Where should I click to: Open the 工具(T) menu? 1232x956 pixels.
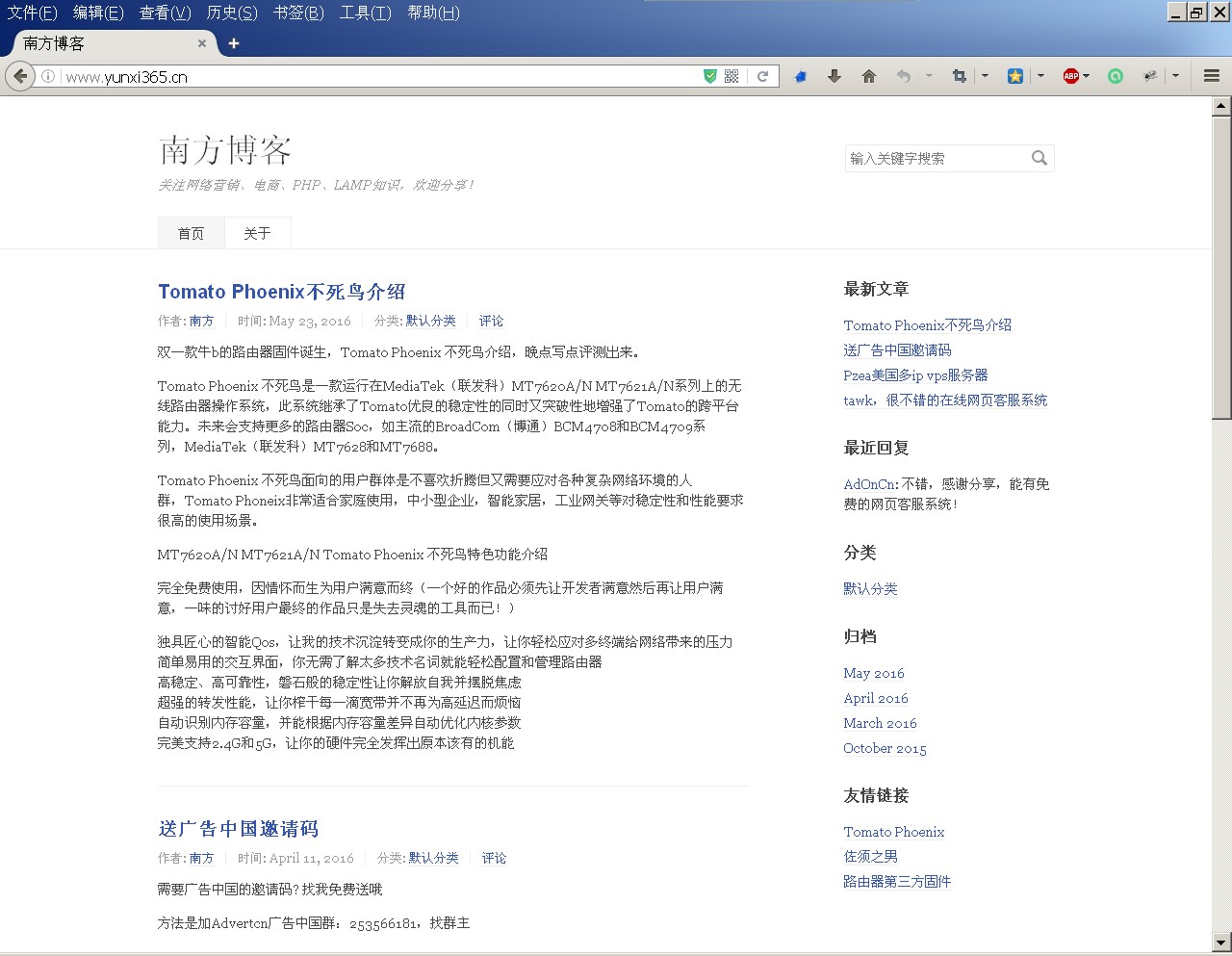tap(366, 13)
